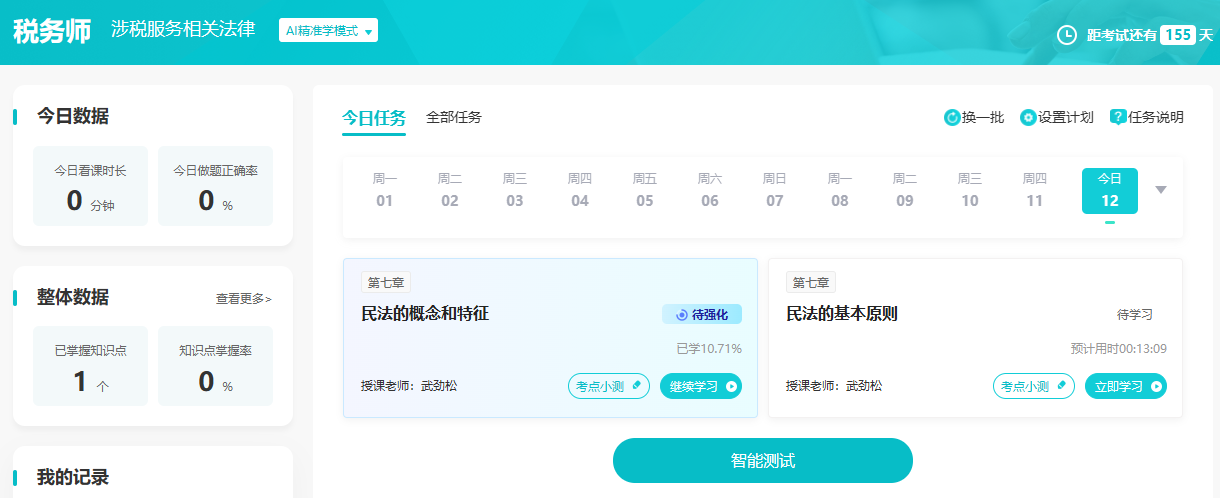The width and height of the screenshot is (1220, 498).
Task: Click the 预计用时00:13:09 text
Action: point(1119,349)
